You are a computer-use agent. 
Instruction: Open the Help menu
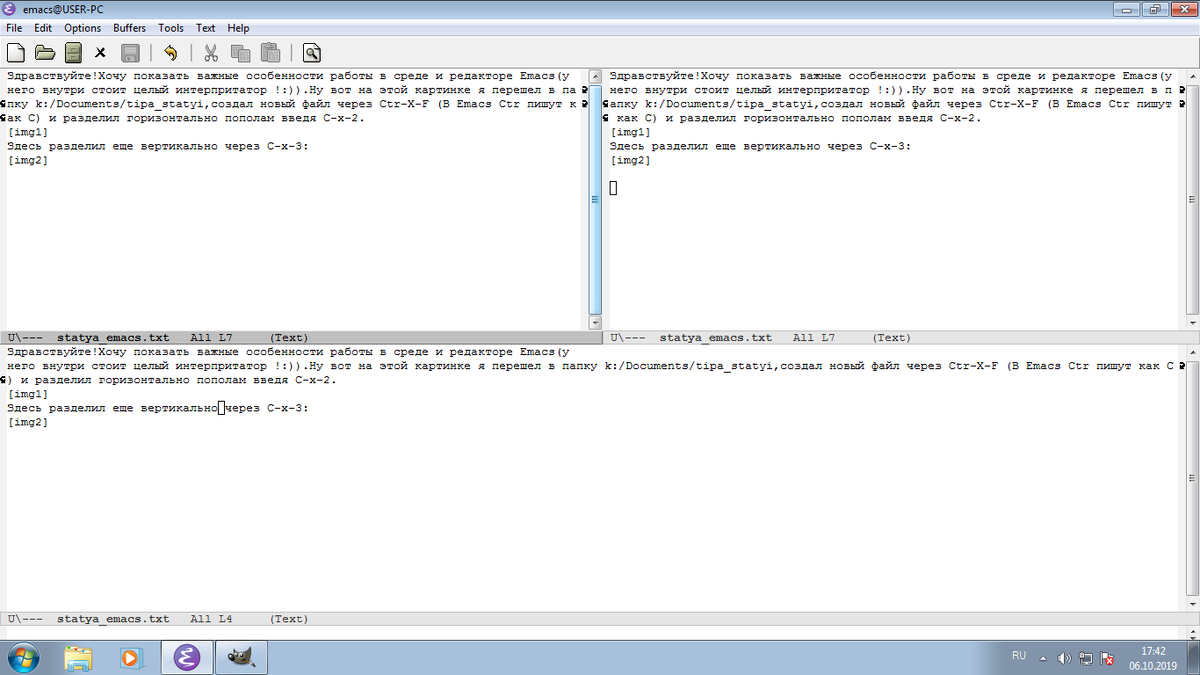pyautogui.click(x=238, y=28)
